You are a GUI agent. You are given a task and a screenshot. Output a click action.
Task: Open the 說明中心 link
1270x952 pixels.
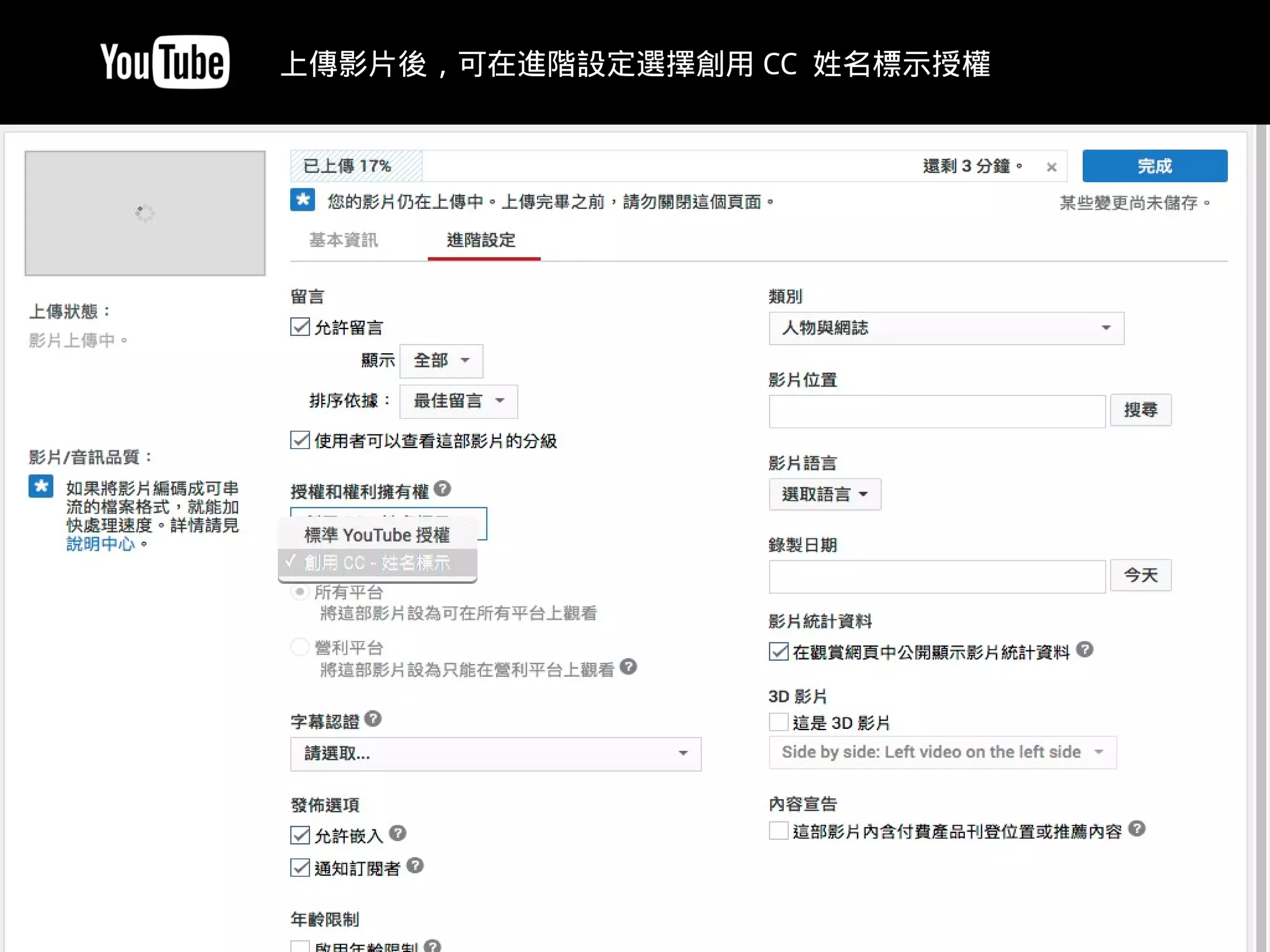pyautogui.click(x=100, y=544)
